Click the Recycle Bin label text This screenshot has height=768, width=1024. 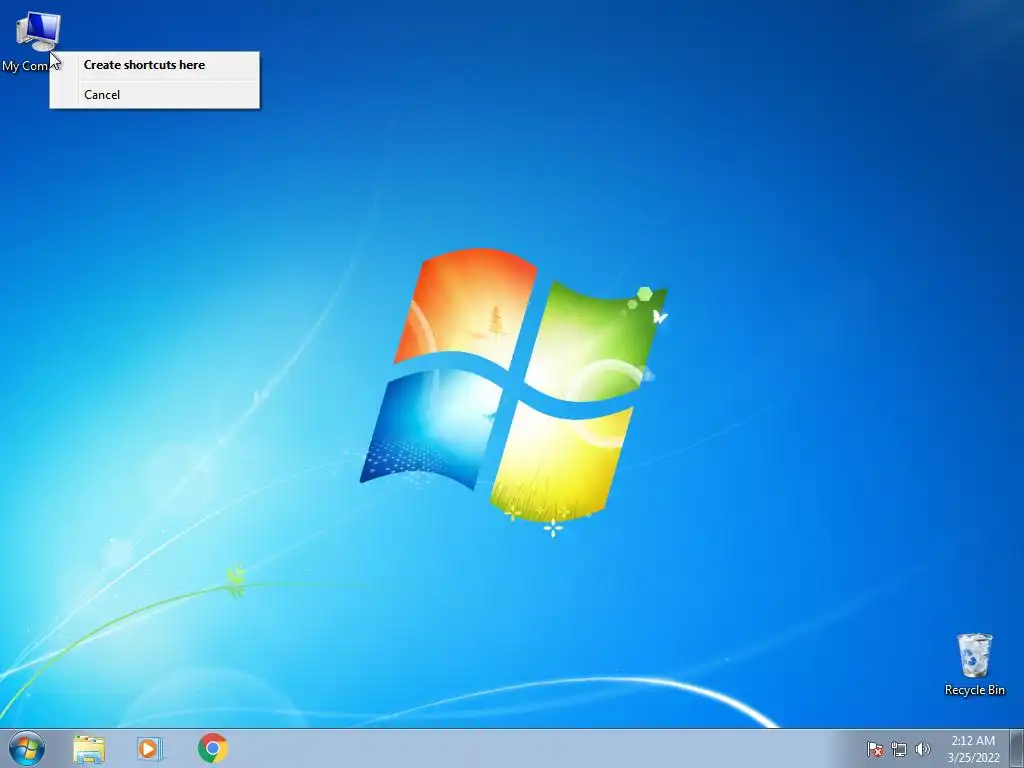coord(974,690)
